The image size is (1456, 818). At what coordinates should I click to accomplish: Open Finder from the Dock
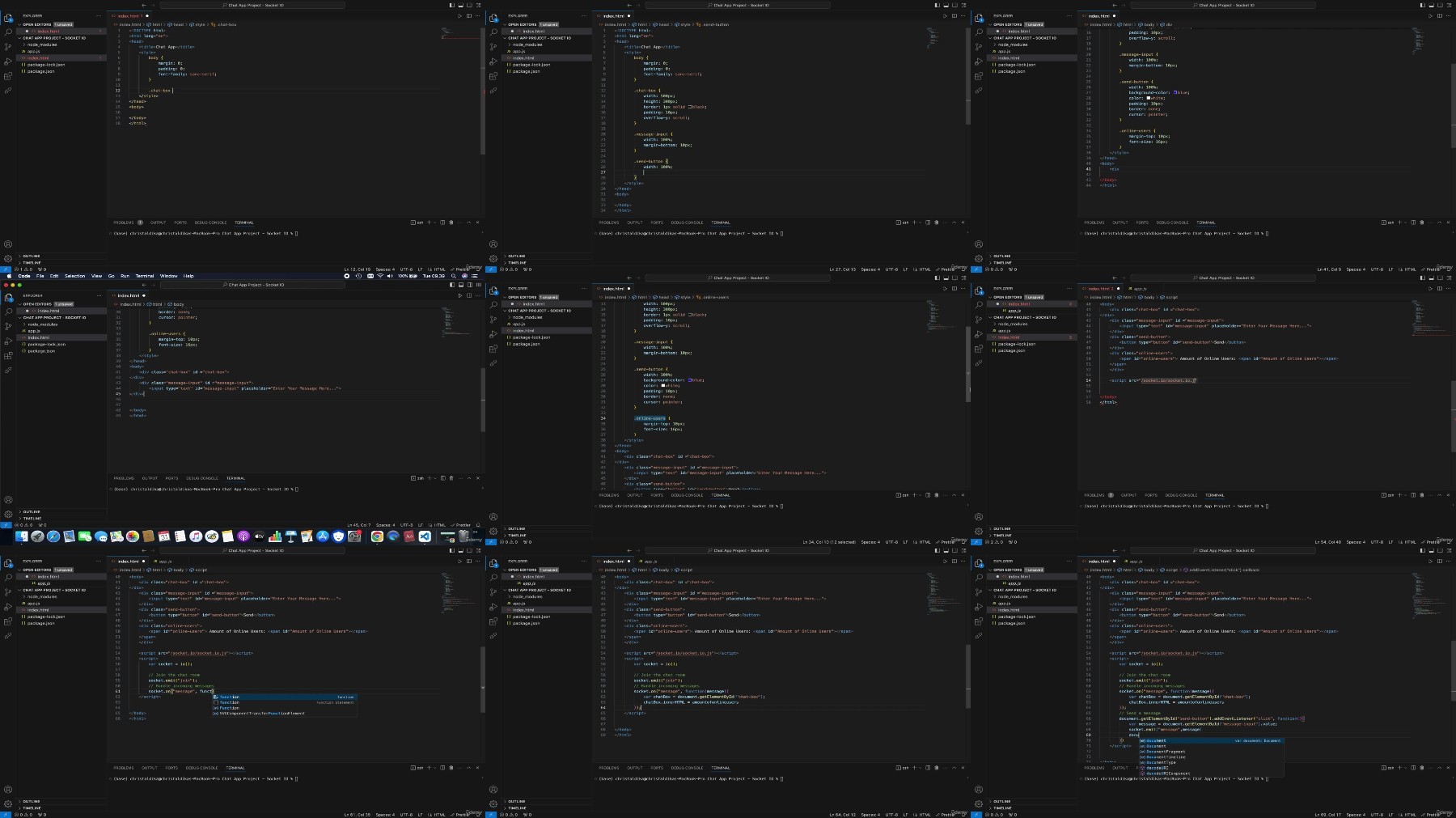point(22,536)
